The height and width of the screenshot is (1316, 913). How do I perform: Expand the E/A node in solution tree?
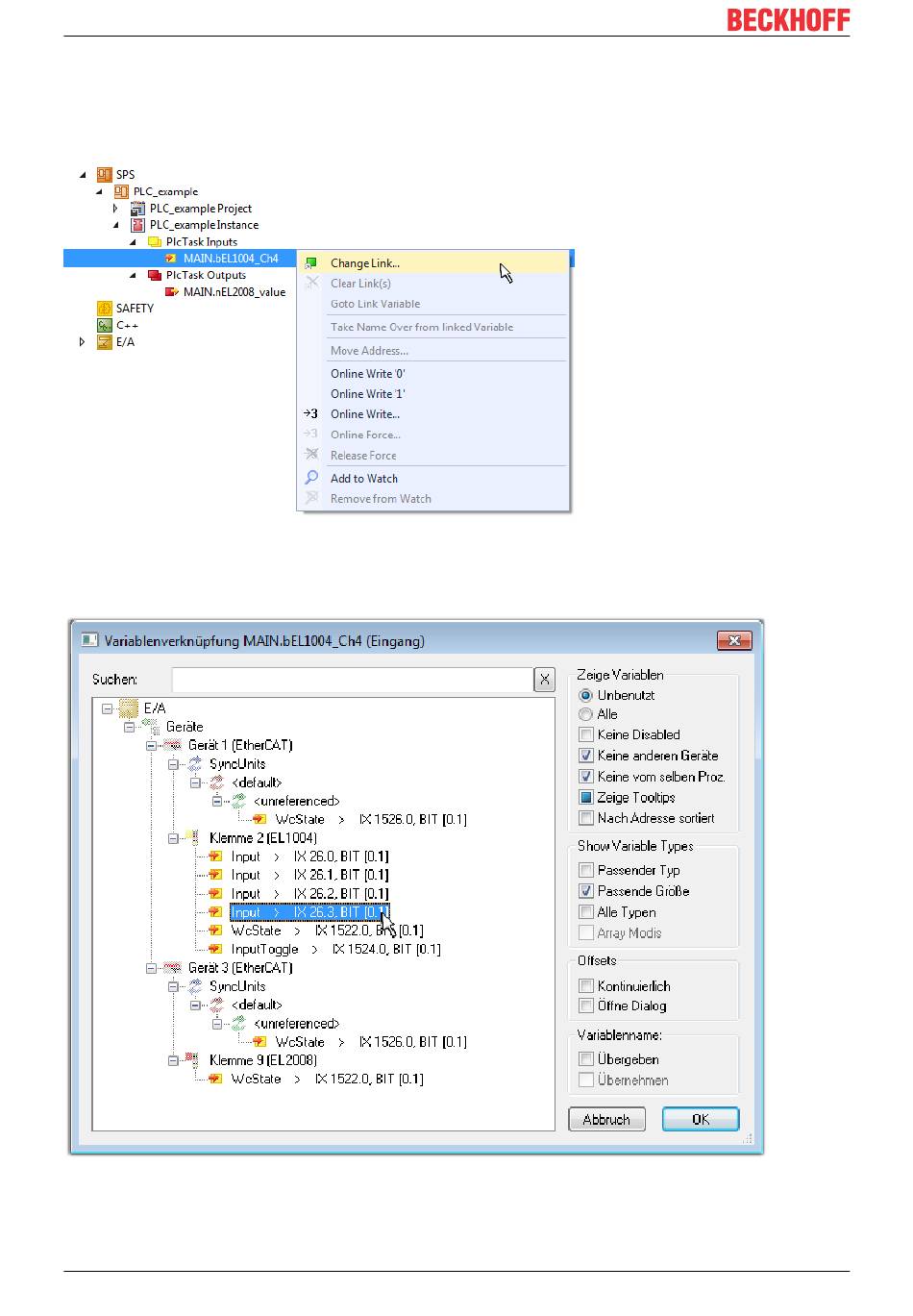point(83,341)
